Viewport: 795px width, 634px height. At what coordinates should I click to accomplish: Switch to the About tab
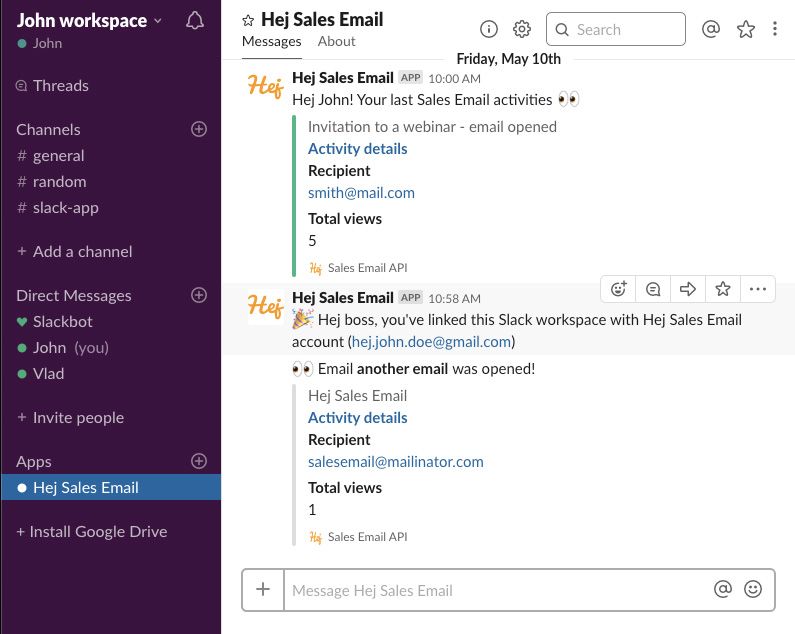(x=336, y=41)
